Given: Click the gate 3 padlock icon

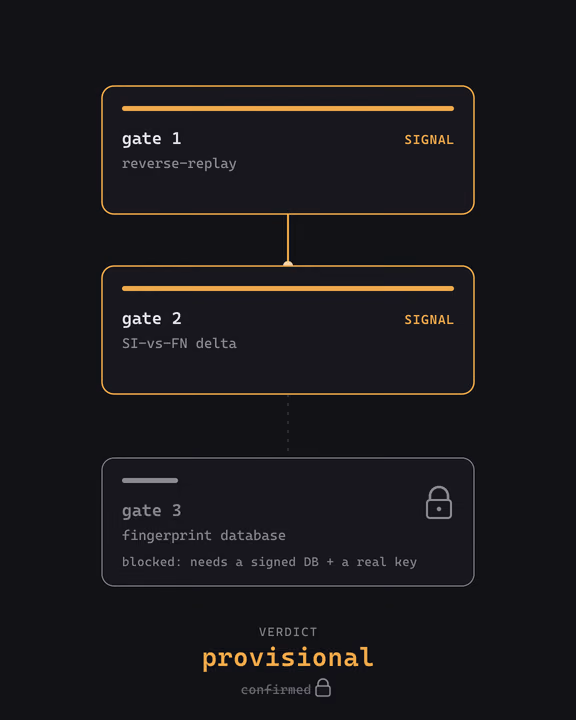Looking at the screenshot, I should [439, 503].
